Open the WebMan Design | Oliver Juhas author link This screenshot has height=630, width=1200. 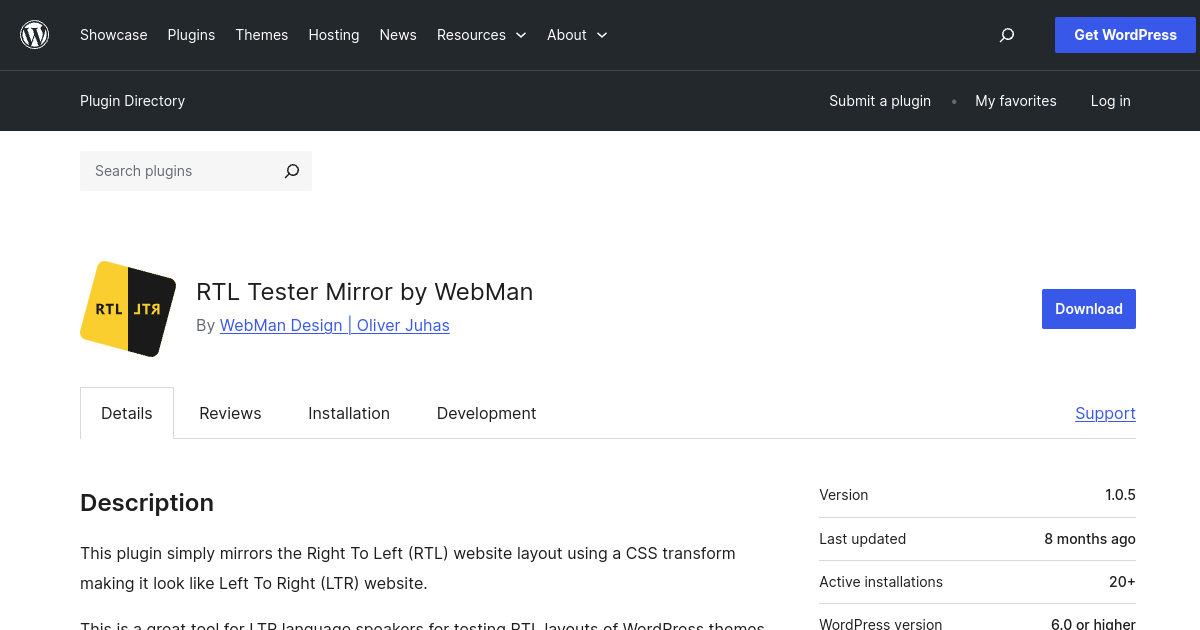(x=335, y=325)
